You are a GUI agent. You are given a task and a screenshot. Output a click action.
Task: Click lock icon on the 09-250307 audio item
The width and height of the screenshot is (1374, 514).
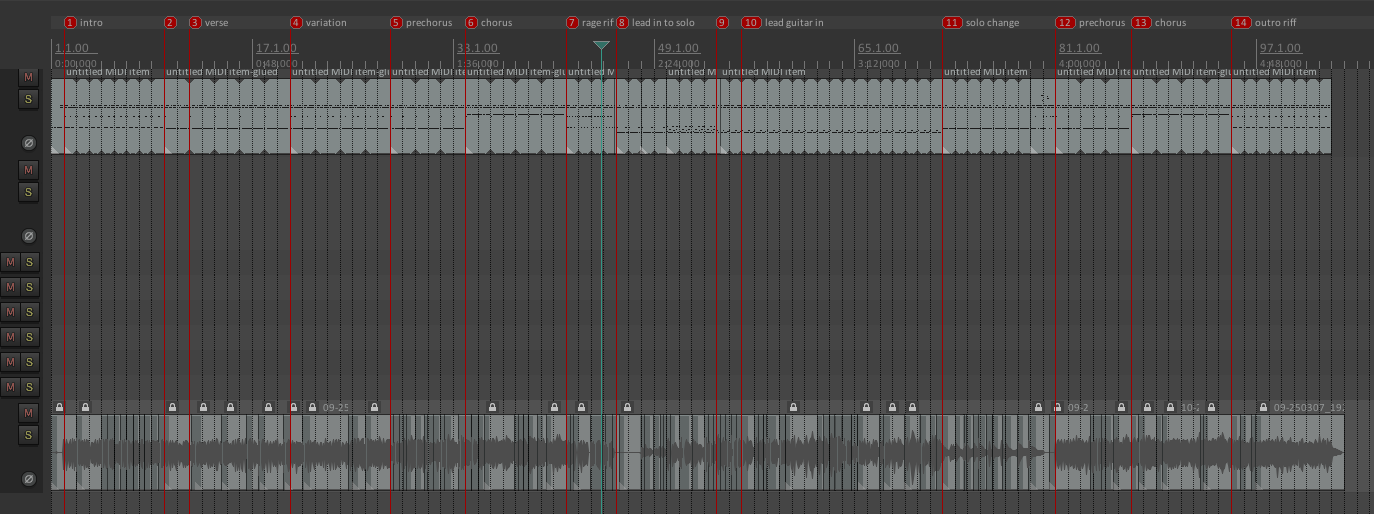(x=1264, y=408)
